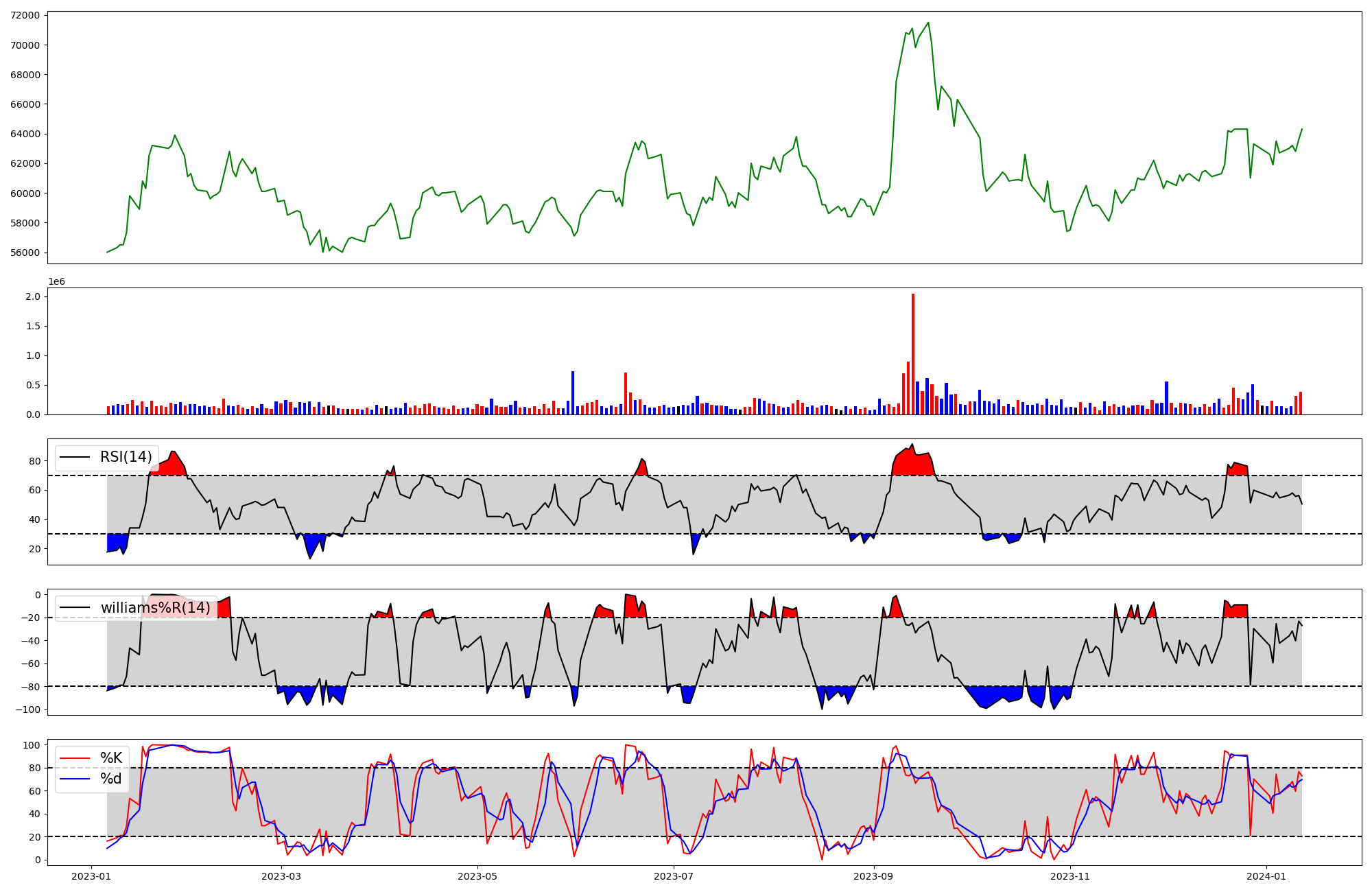Click the tallest red volume bar

[x=913, y=353]
